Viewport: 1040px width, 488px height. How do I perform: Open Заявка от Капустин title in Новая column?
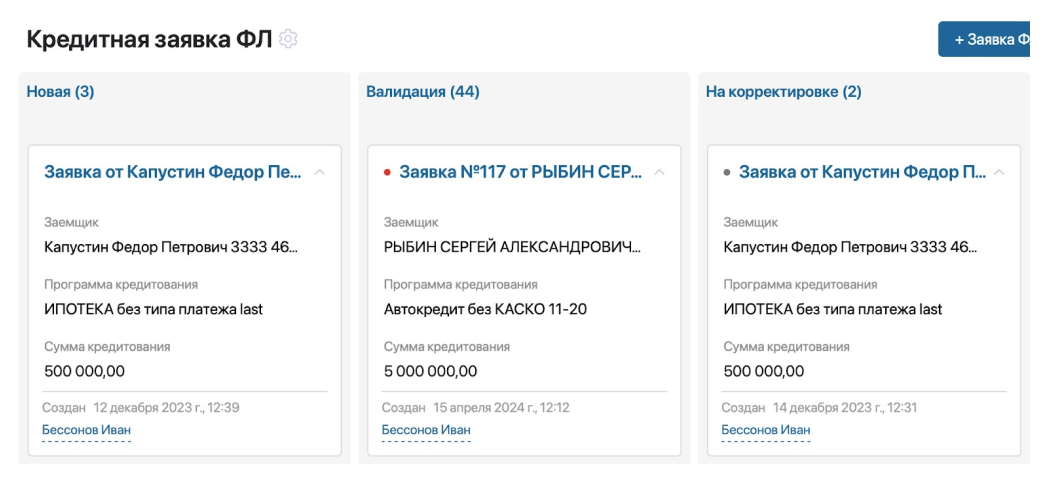point(173,172)
